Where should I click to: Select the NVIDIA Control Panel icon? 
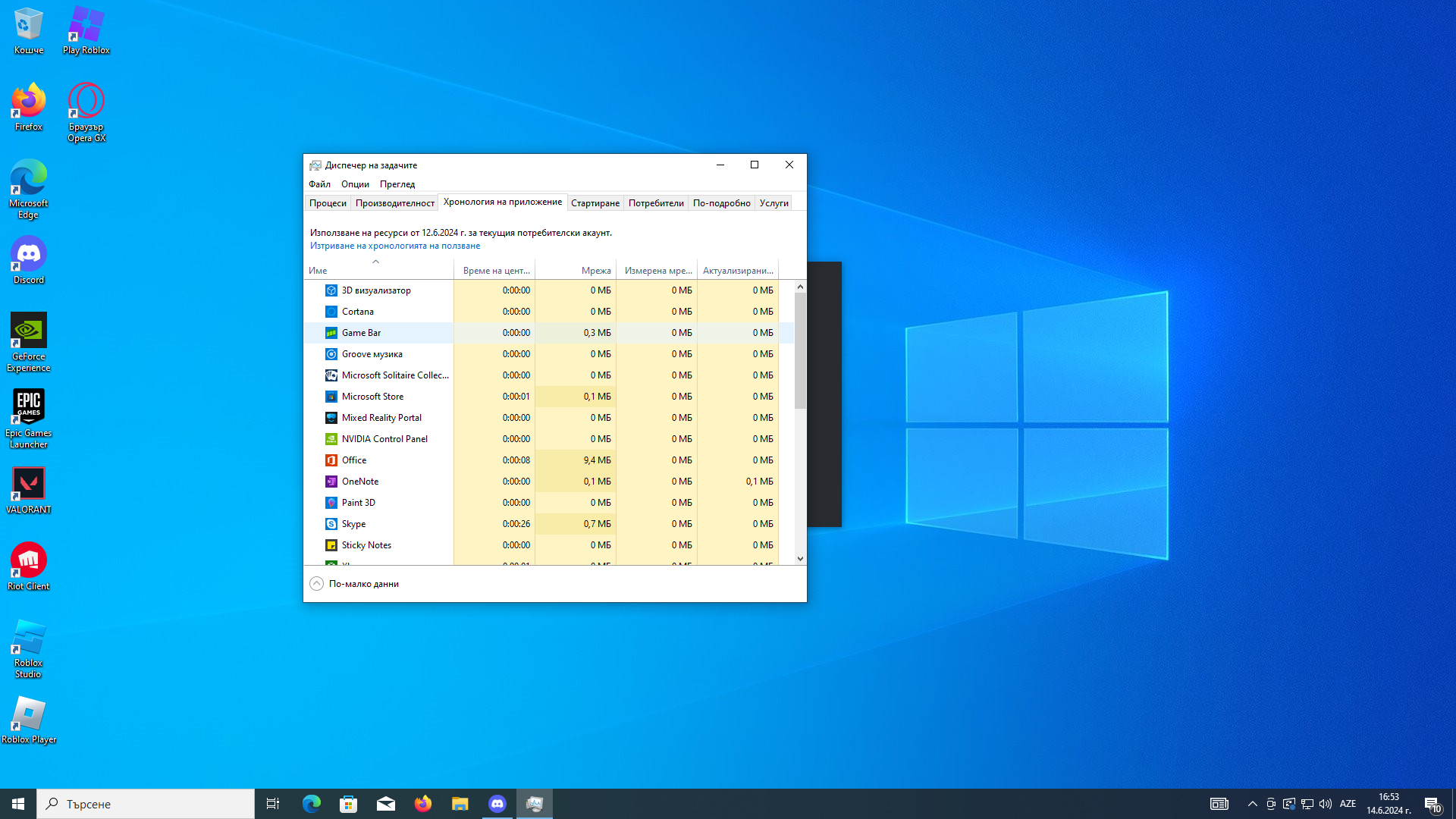click(331, 439)
